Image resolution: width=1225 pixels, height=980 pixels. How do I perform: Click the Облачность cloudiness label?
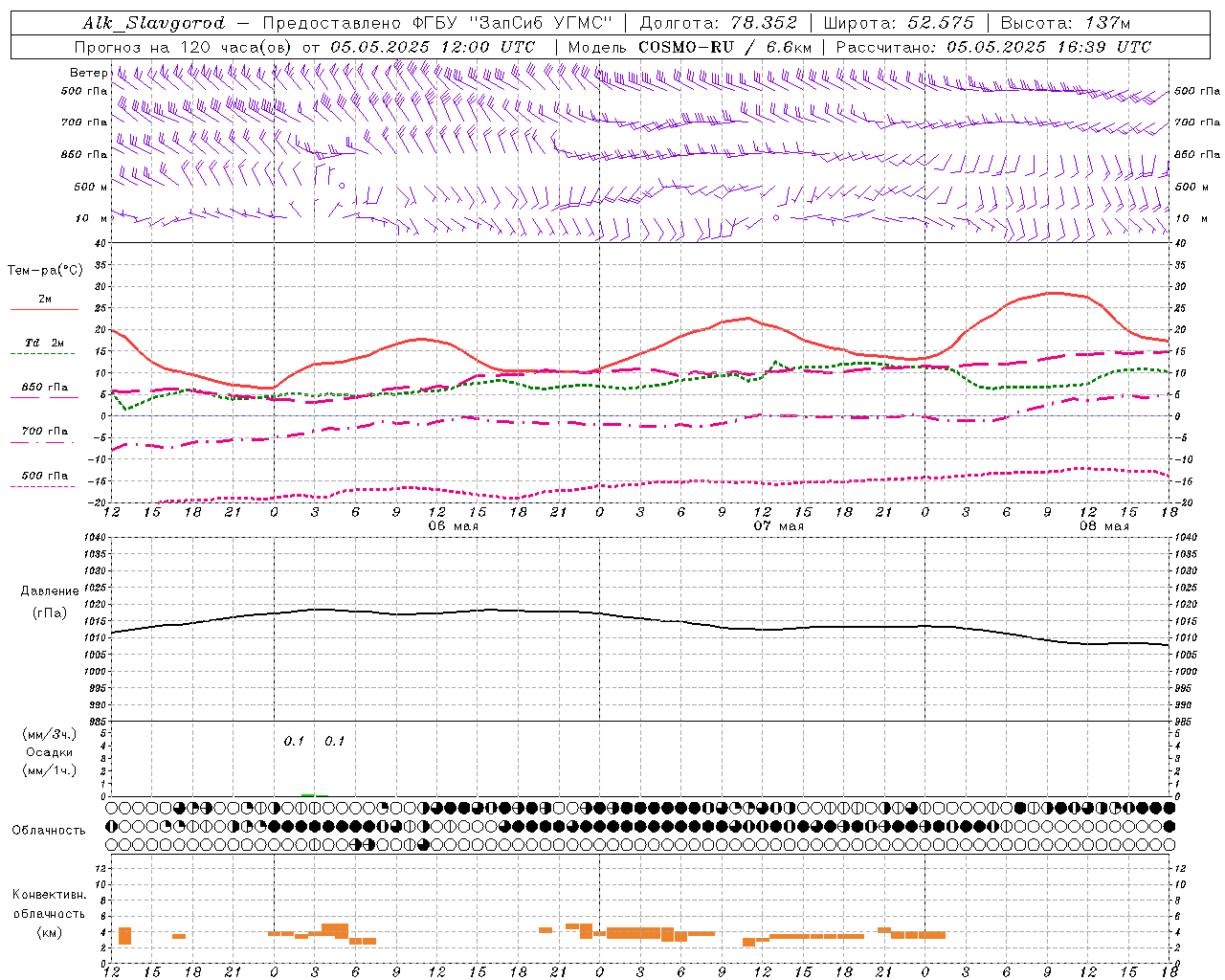coord(49,831)
